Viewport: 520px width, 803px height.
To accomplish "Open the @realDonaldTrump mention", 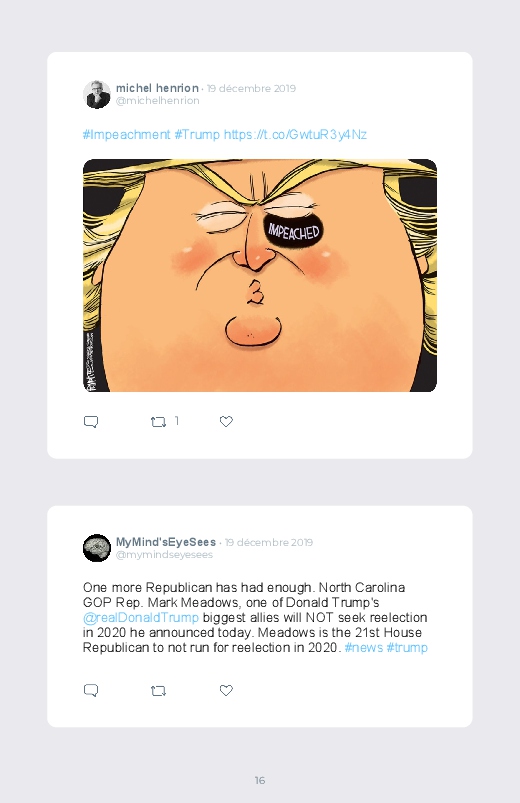I will 141,618.
